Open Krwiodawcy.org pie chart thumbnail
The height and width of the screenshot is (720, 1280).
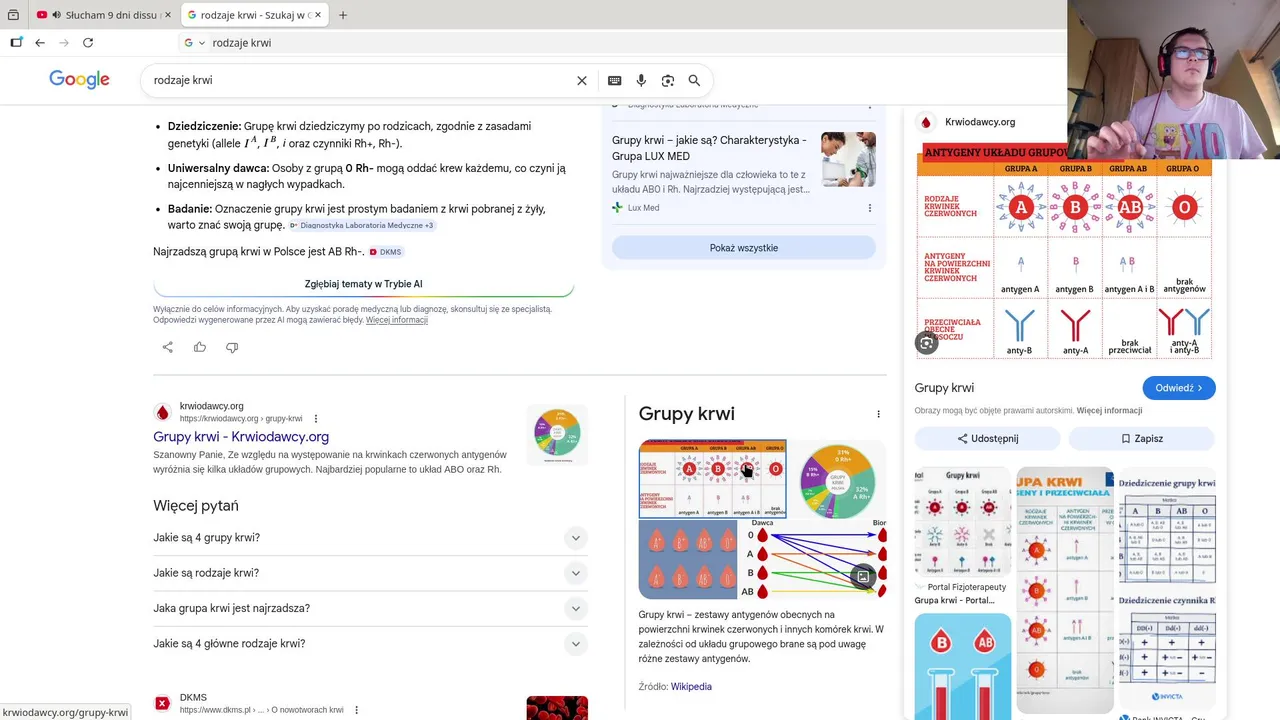(x=557, y=434)
